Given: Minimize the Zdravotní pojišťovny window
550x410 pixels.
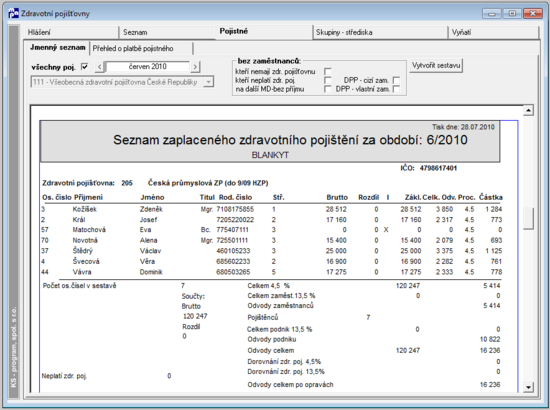Looking at the screenshot, I should coord(492,14).
